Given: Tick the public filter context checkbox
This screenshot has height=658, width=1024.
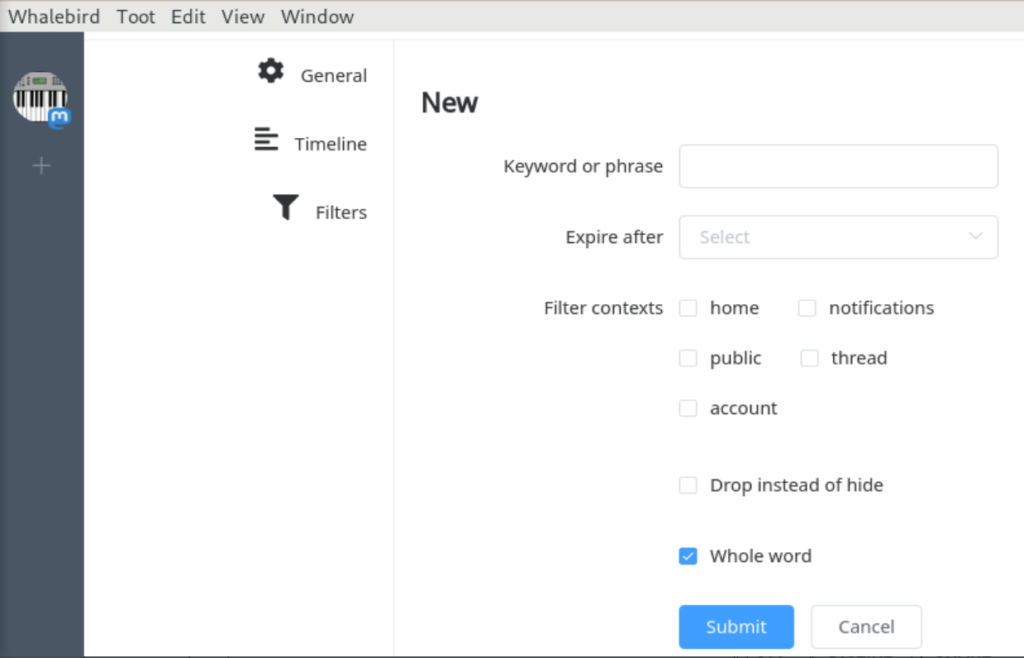Looking at the screenshot, I should (688, 358).
